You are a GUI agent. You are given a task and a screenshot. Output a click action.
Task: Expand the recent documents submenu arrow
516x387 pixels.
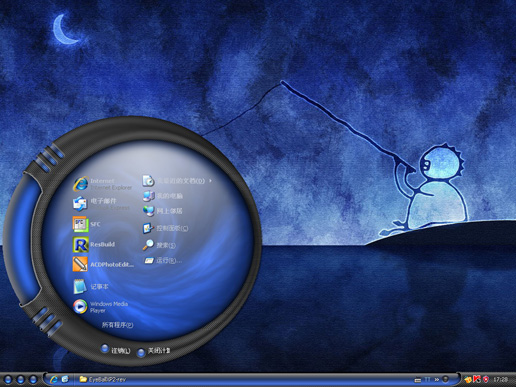point(210,181)
